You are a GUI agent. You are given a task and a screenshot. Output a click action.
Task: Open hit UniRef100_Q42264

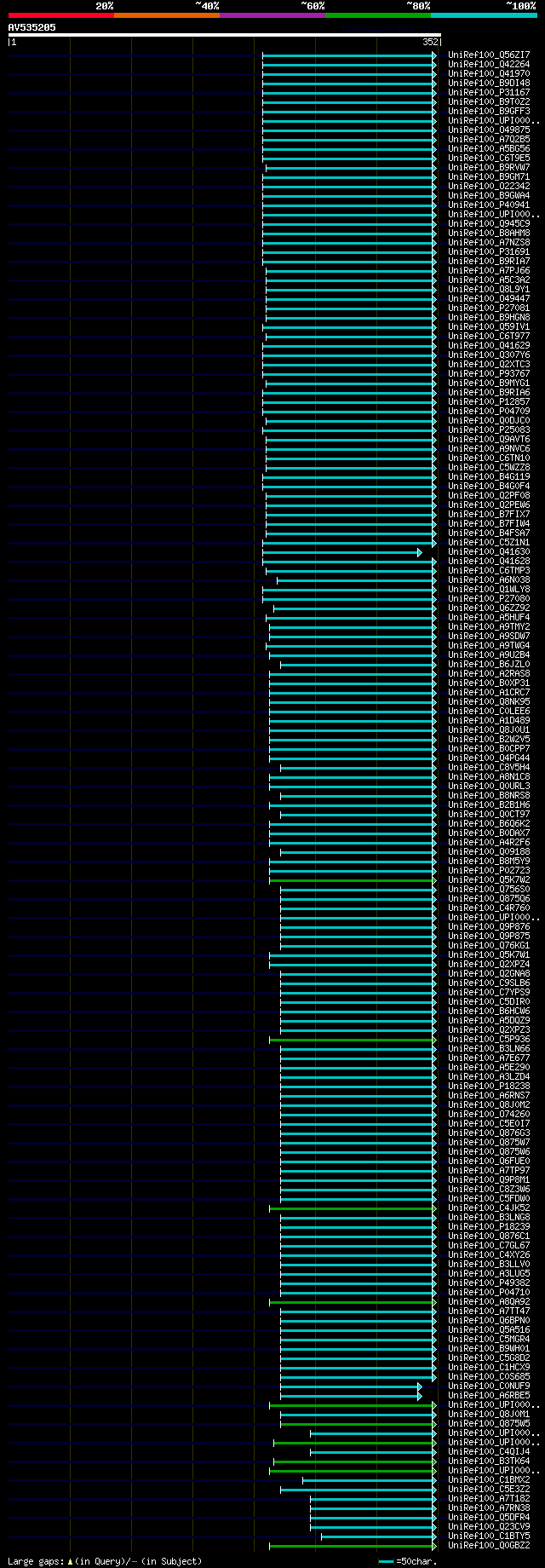[x=489, y=64]
